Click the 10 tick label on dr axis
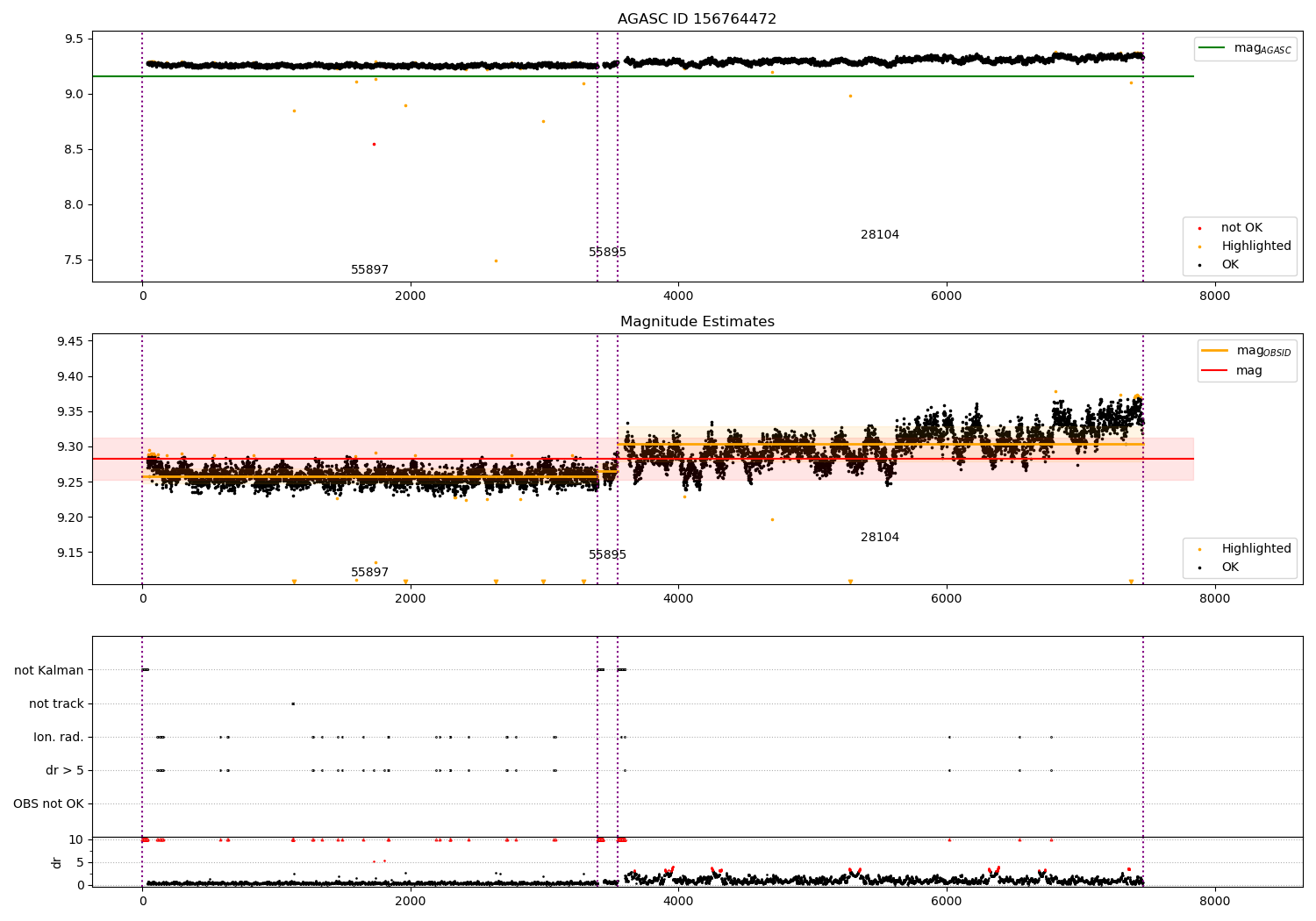This screenshot has width=1316, height=921. pyautogui.click(x=76, y=840)
